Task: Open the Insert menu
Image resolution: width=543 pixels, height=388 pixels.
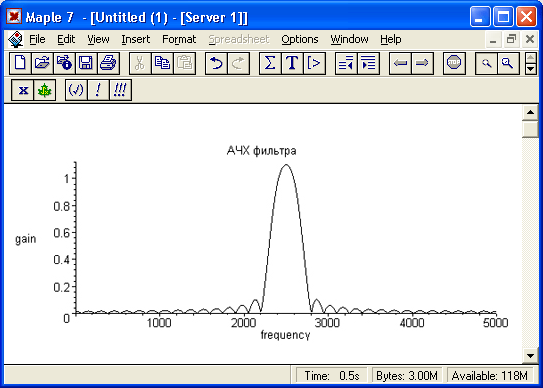Action: [135, 39]
